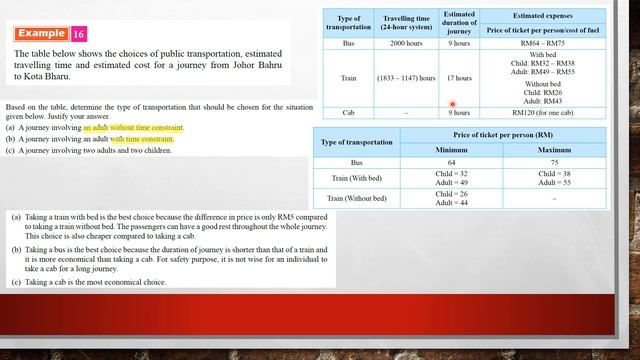Image resolution: width=640 pixels, height=360 pixels.
Task: Click the "2000 hours" cell in Bus row
Action: (406, 43)
